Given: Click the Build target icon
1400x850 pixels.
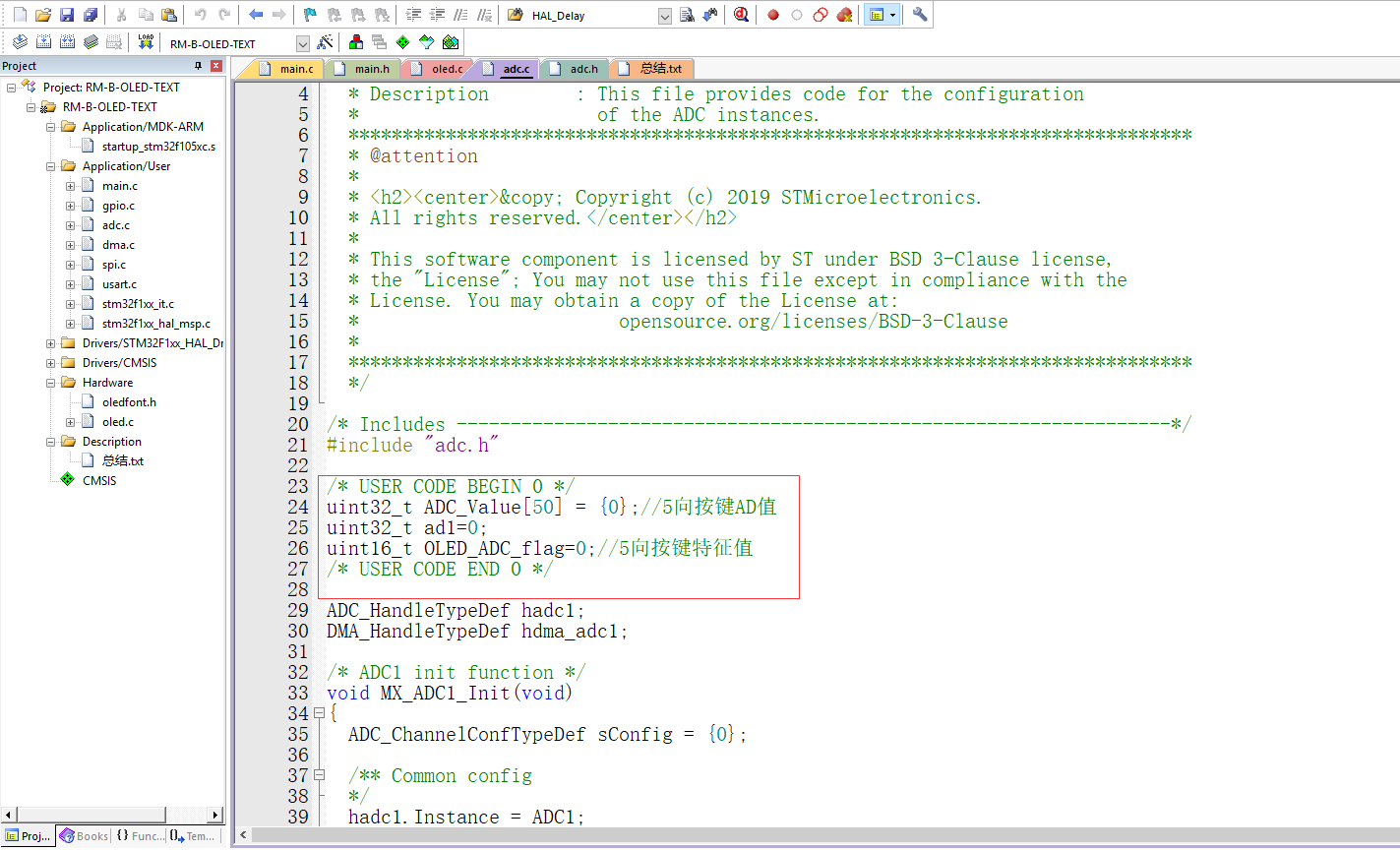Looking at the screenshot, I should (x=43, y=42).
